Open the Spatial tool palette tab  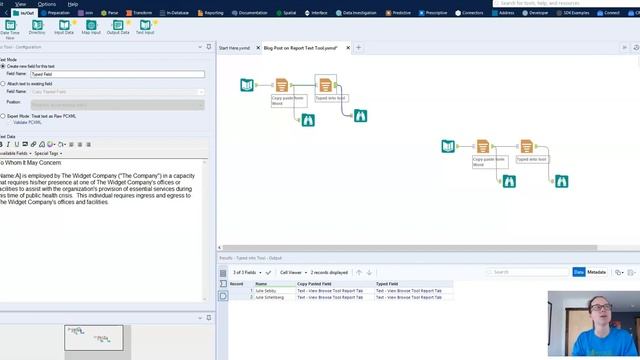coord(286,13)
